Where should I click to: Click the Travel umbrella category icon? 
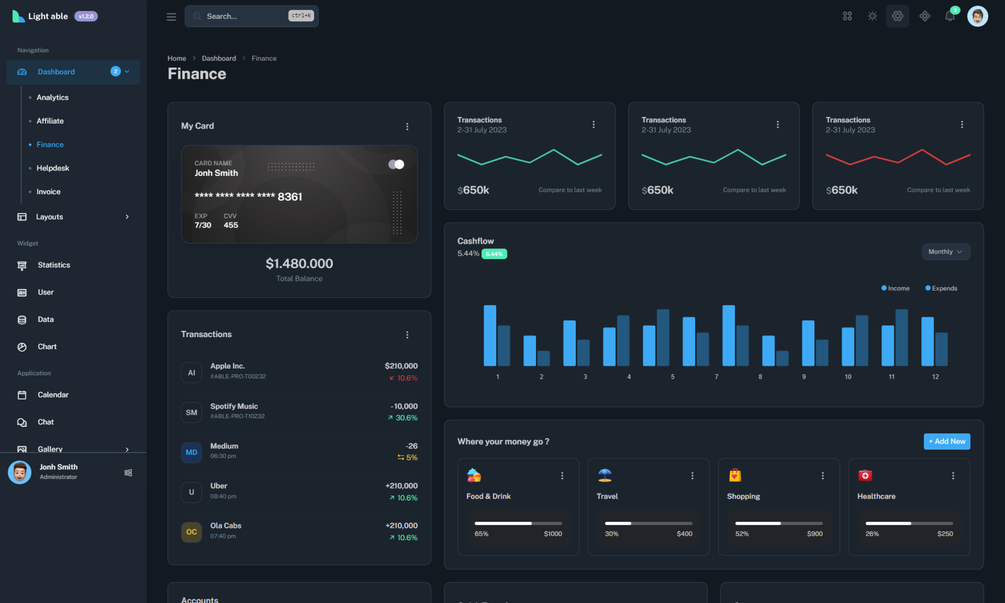point(604,475)
